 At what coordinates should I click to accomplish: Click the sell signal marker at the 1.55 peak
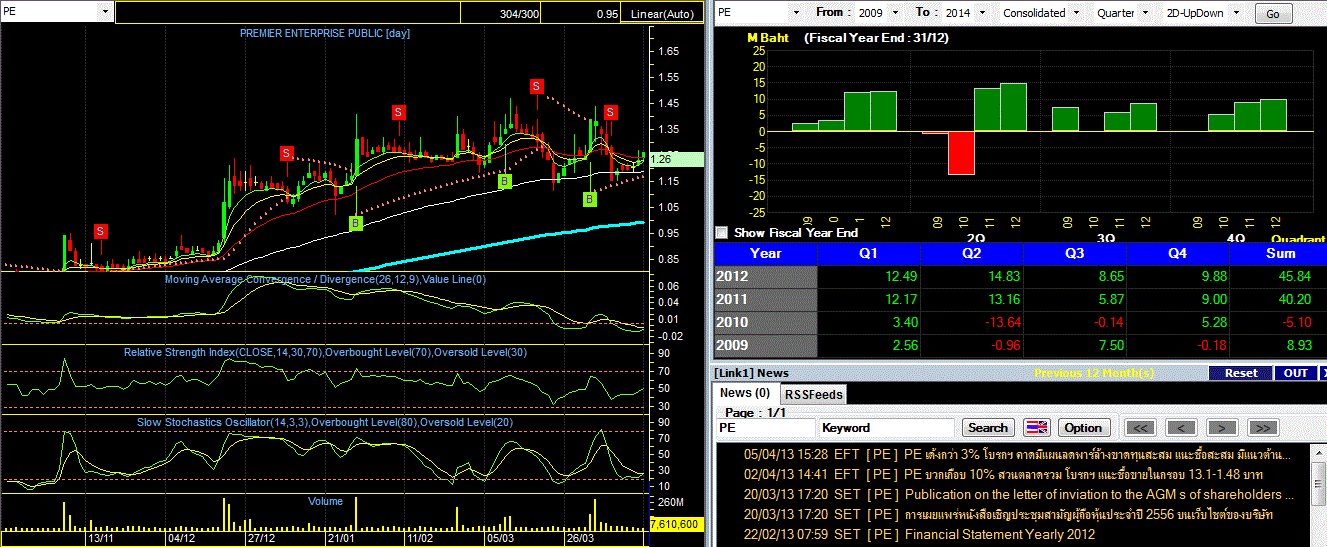(x=537, y=86)
